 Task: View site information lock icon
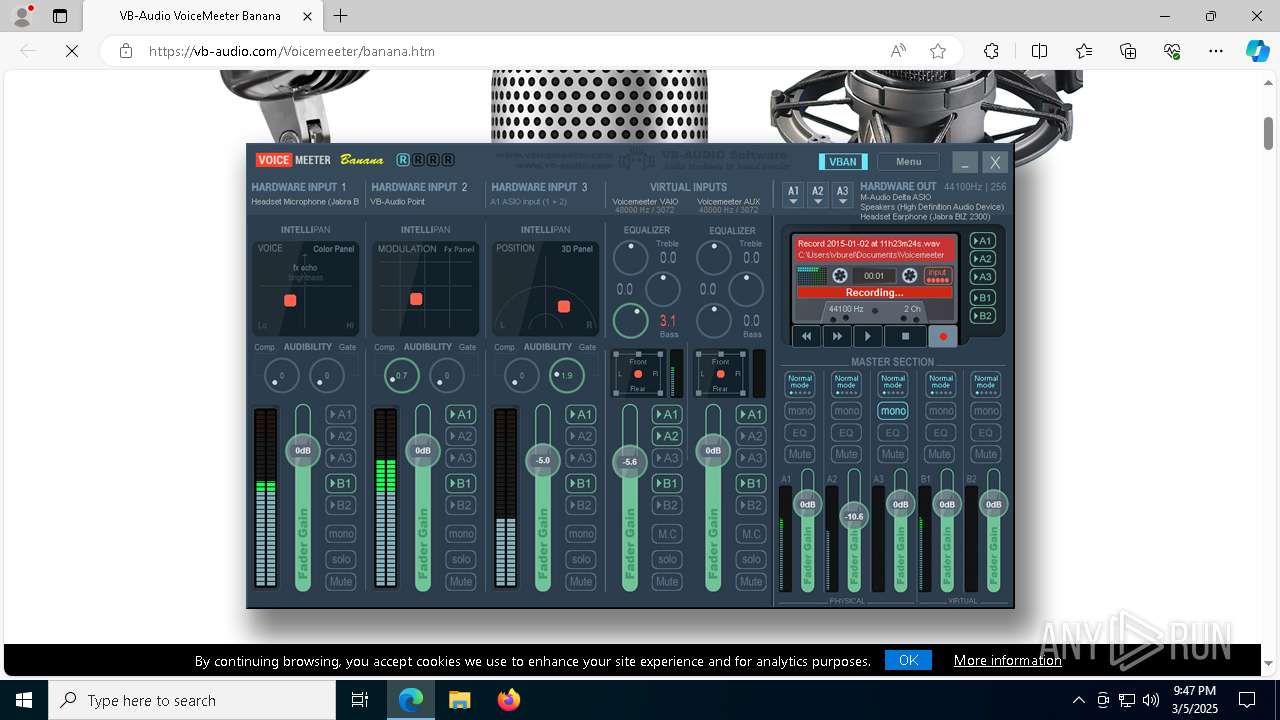126,51
